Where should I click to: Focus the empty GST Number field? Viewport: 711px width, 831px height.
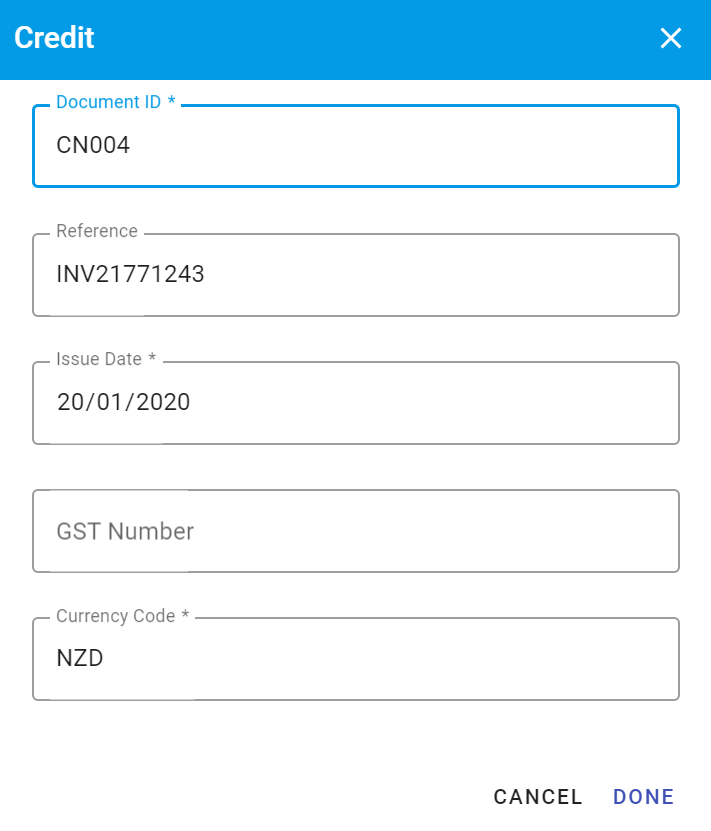(x=355, y=531)
